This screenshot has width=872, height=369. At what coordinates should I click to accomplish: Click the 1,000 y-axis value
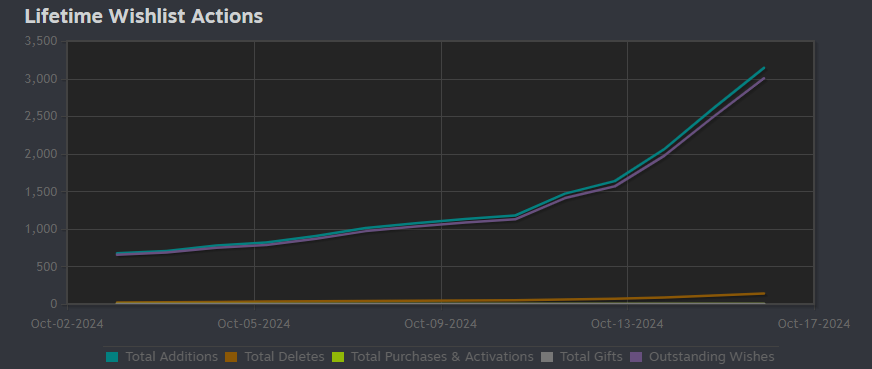(x=42, y=230)
